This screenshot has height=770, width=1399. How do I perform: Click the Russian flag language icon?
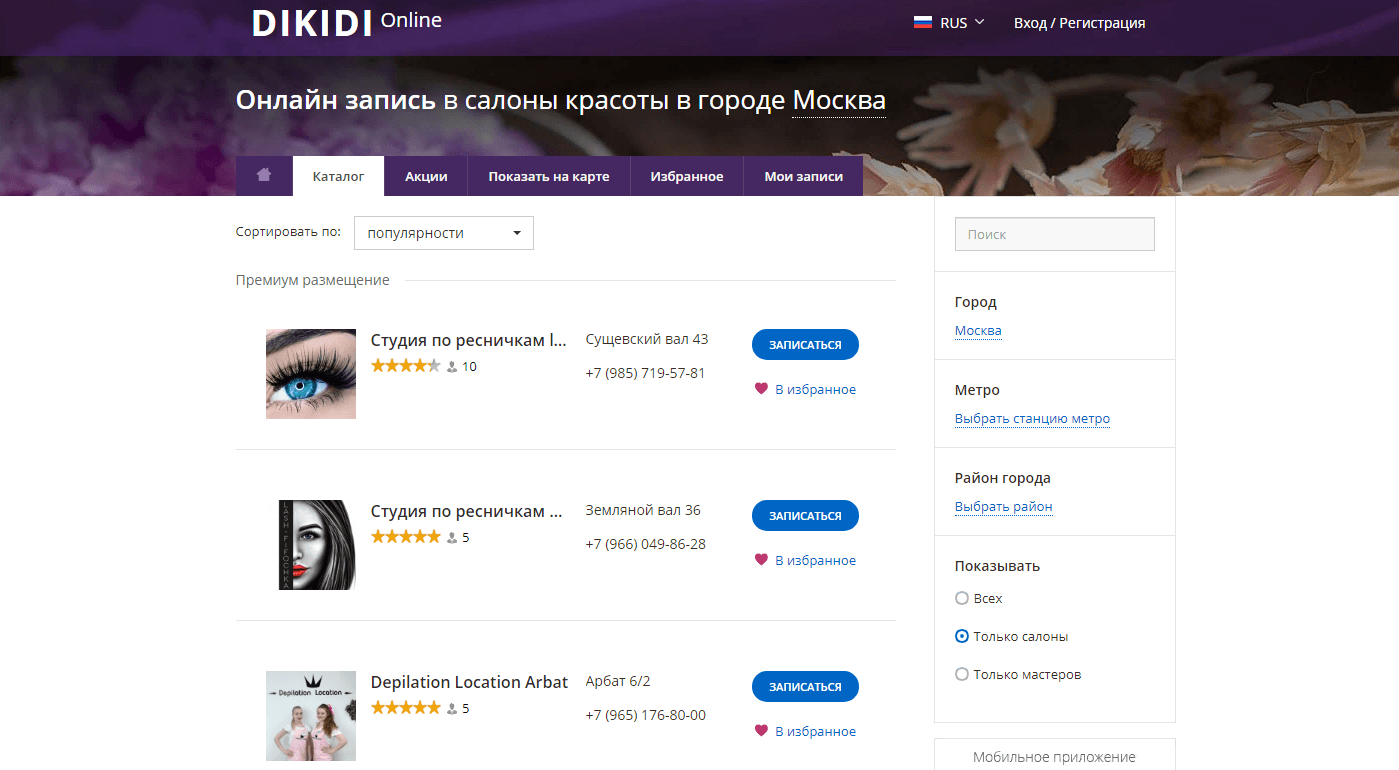tap(923, 22)
